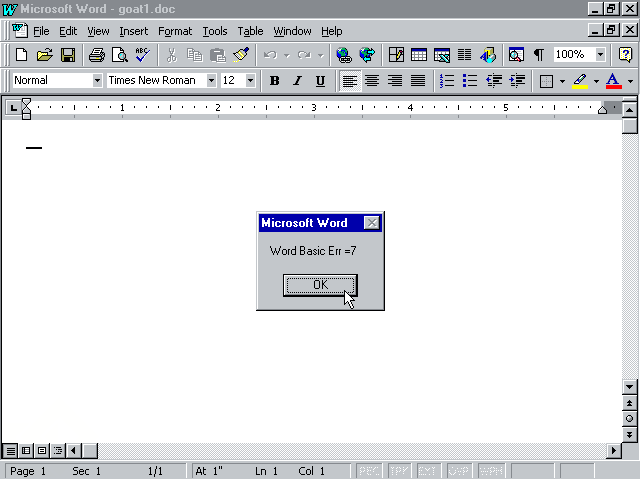Open the Edit menu

(68, 31)
